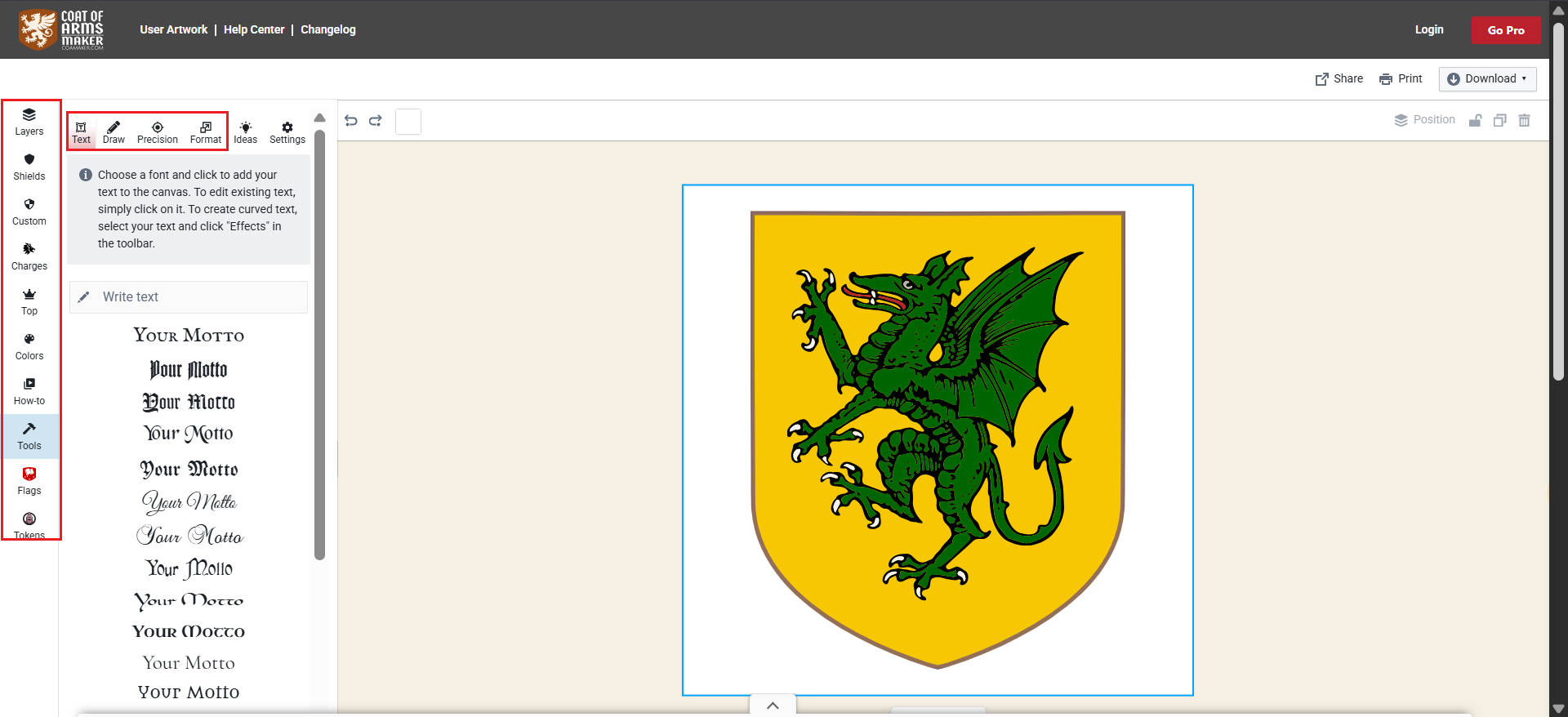Choose the second condensed blackletter Your Motto font

189,369
